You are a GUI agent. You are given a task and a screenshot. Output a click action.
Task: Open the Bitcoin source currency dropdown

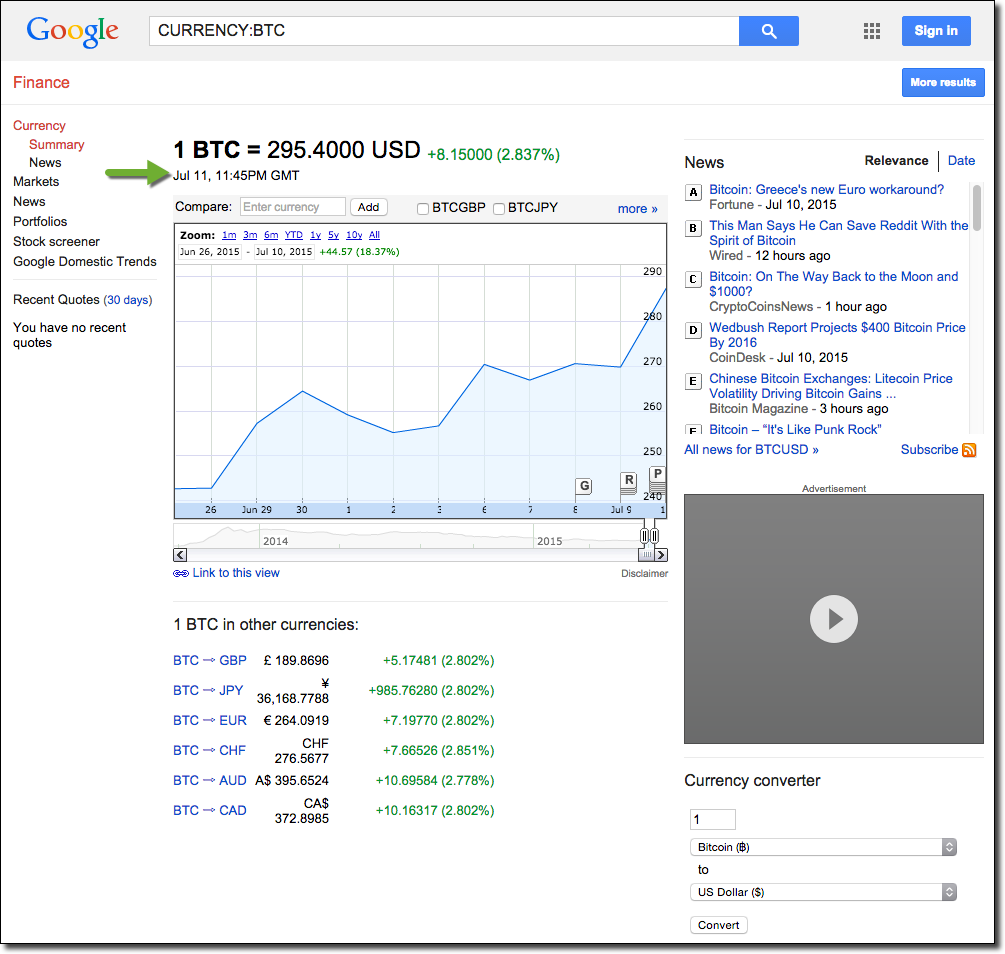823,847
